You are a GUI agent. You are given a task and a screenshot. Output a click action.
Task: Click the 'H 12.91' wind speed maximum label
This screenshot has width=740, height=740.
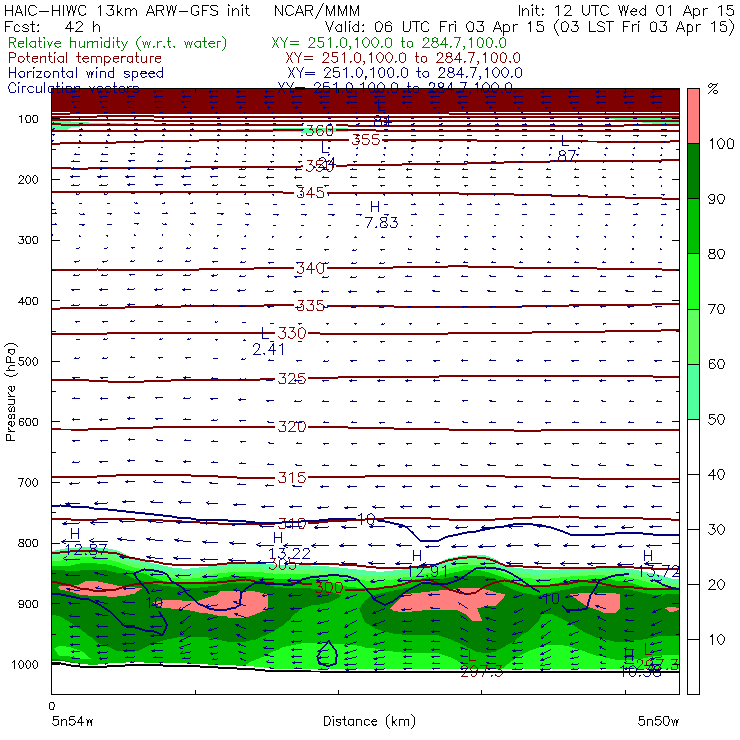(427, 563)
